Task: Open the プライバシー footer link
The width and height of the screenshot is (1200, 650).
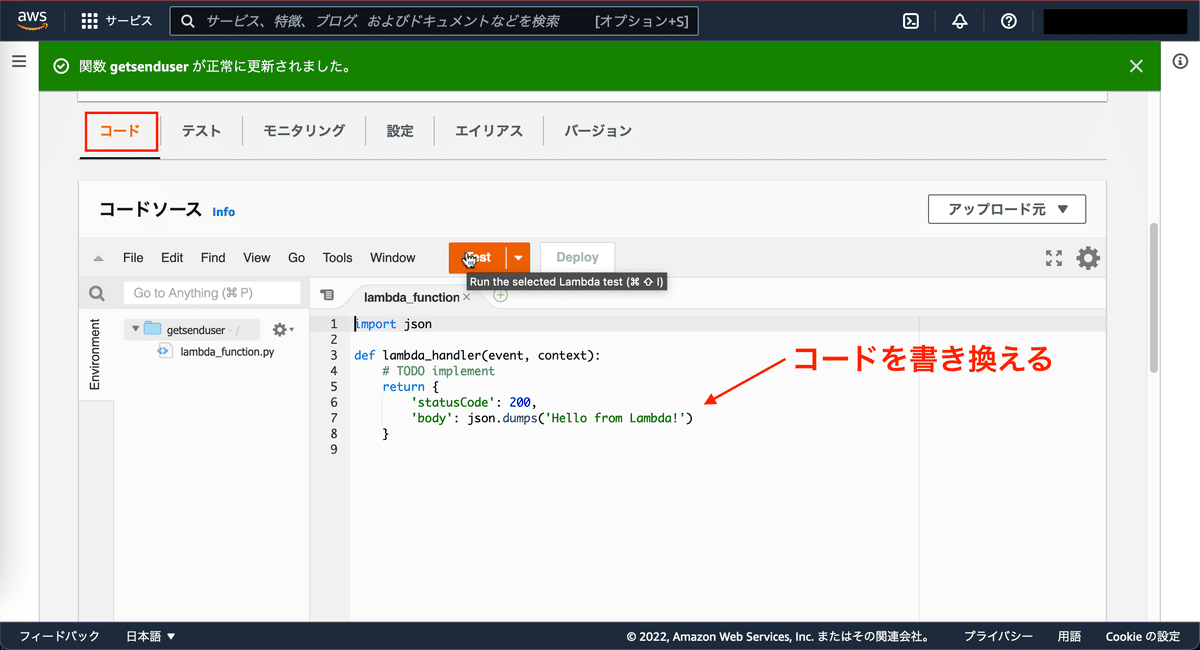Action: tap(998, 636)
